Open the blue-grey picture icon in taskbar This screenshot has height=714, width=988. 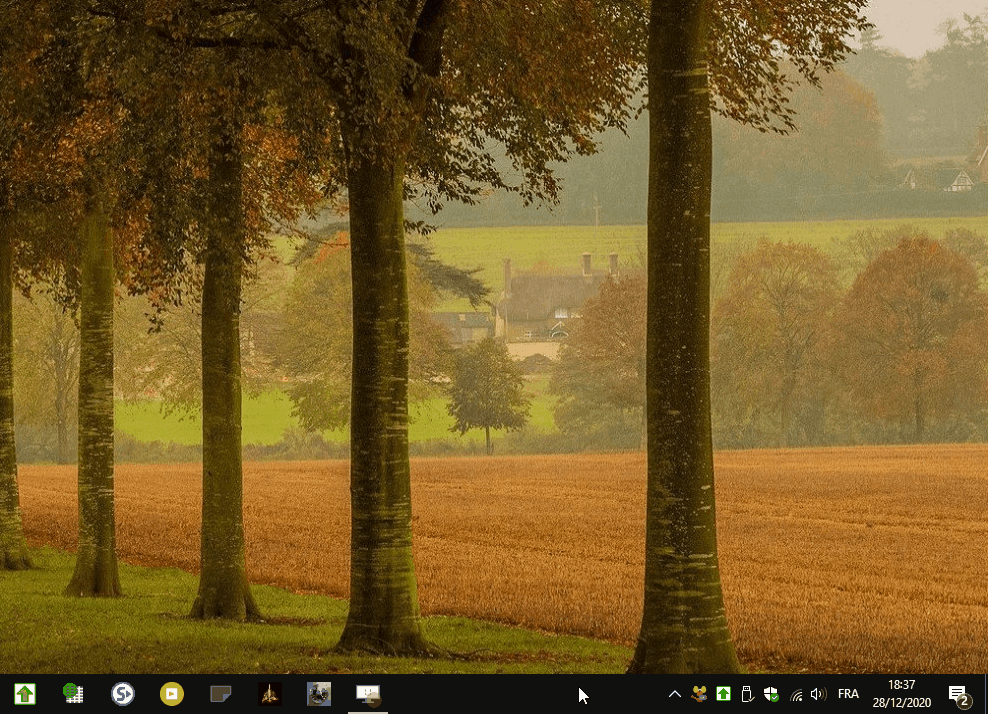click(x=319, y=694)
